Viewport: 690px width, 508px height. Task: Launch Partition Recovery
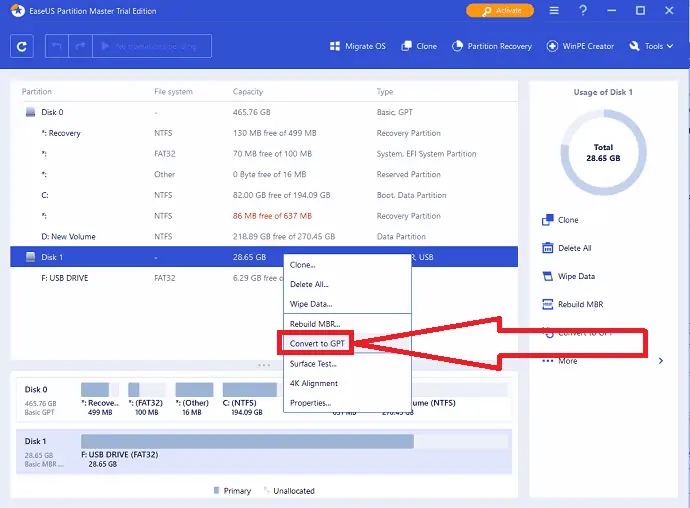(x=492, y=46)
